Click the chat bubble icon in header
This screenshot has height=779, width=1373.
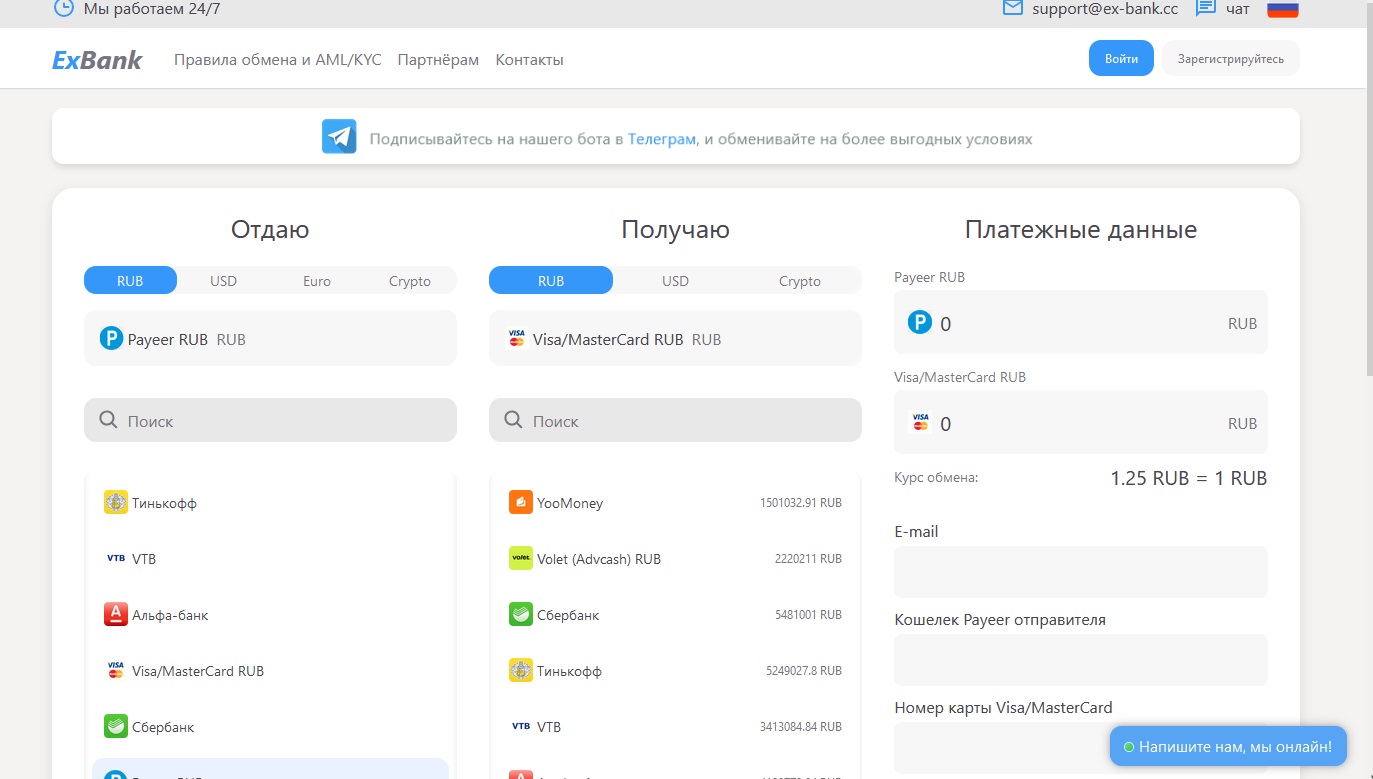[1206, 8]
